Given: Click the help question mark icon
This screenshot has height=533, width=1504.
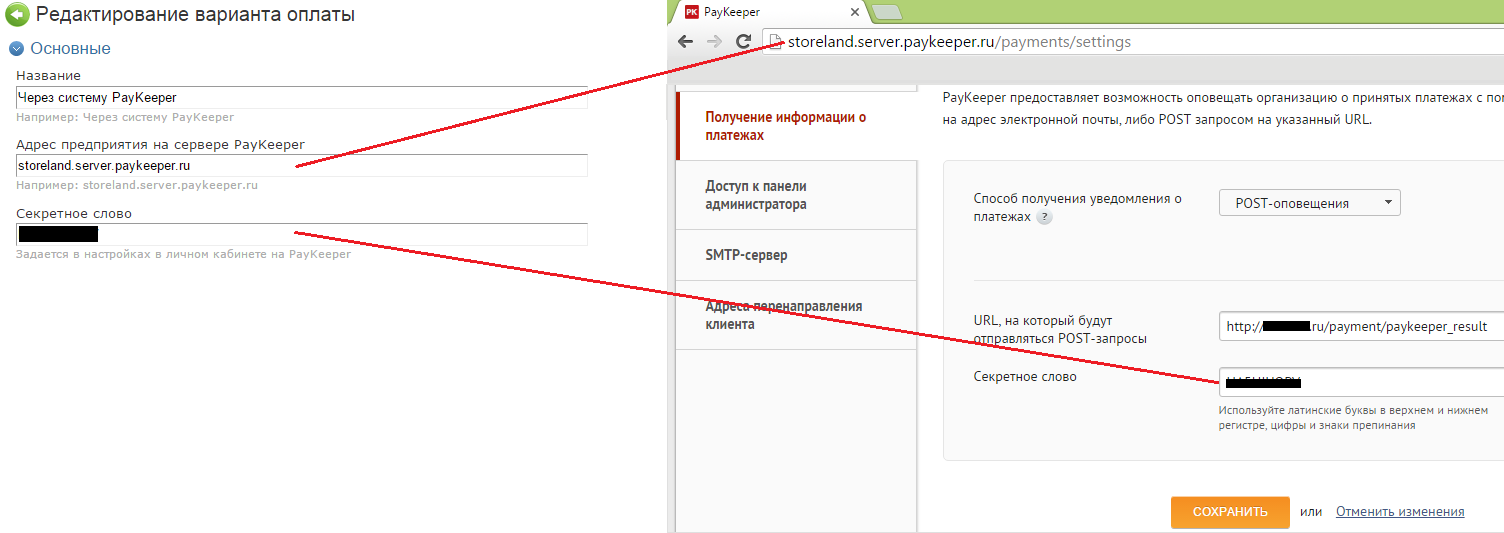Looking at the screenshot, I should point(1044,217).
